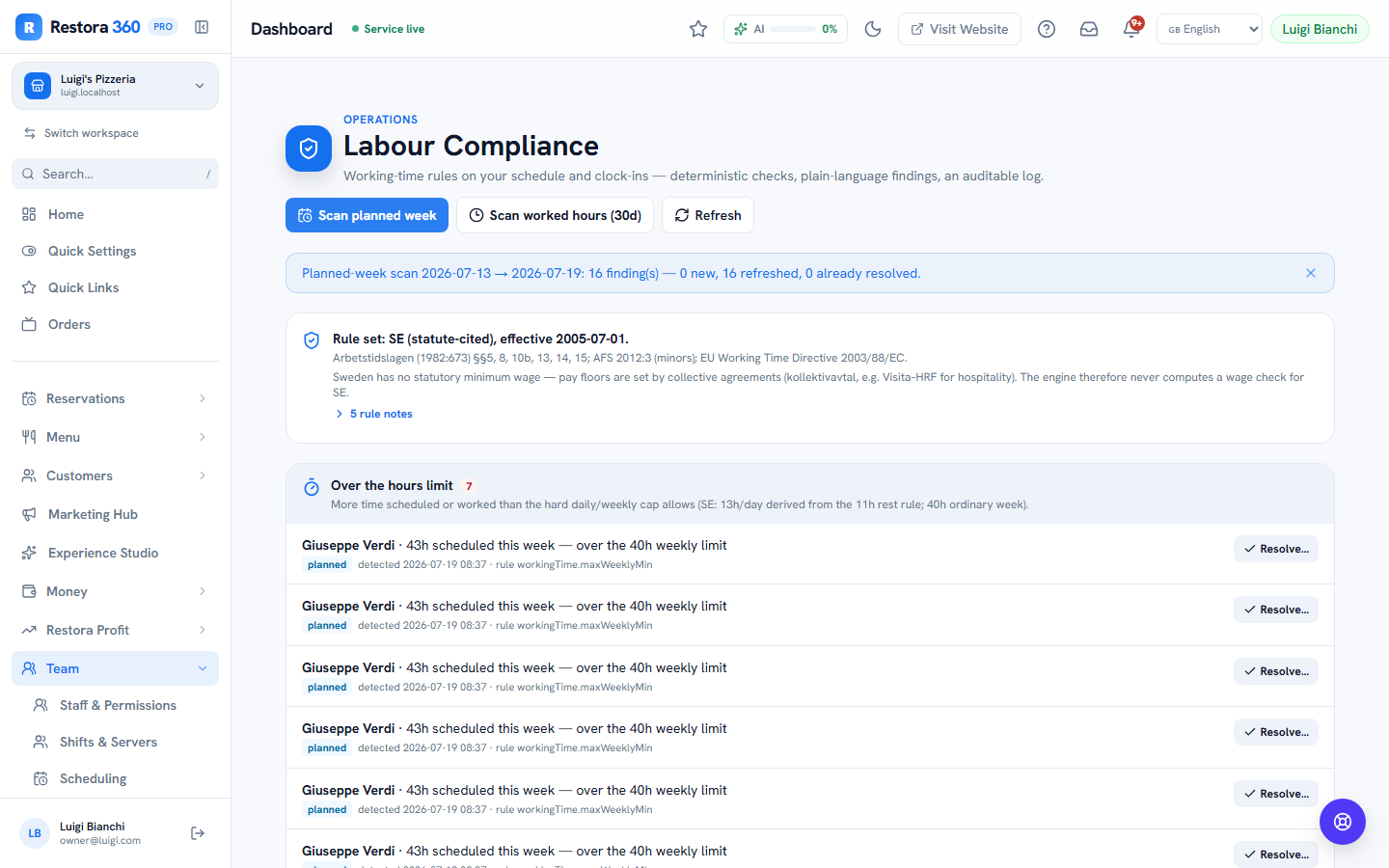The height and width of the screenshot is (868, 1389).
Task: Go to Home in sidebar
Action: point(115,214)
